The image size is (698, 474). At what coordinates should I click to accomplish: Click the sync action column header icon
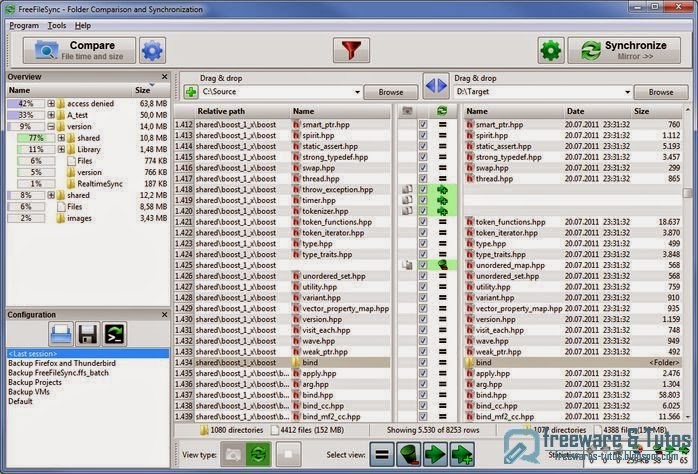(442, 111)
